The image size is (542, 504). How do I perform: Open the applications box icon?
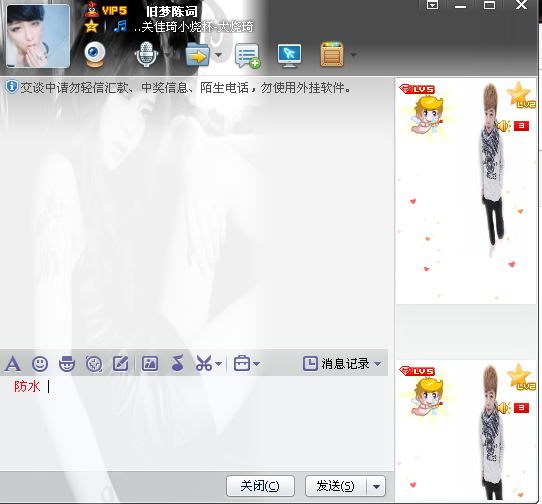pos(332,54)
